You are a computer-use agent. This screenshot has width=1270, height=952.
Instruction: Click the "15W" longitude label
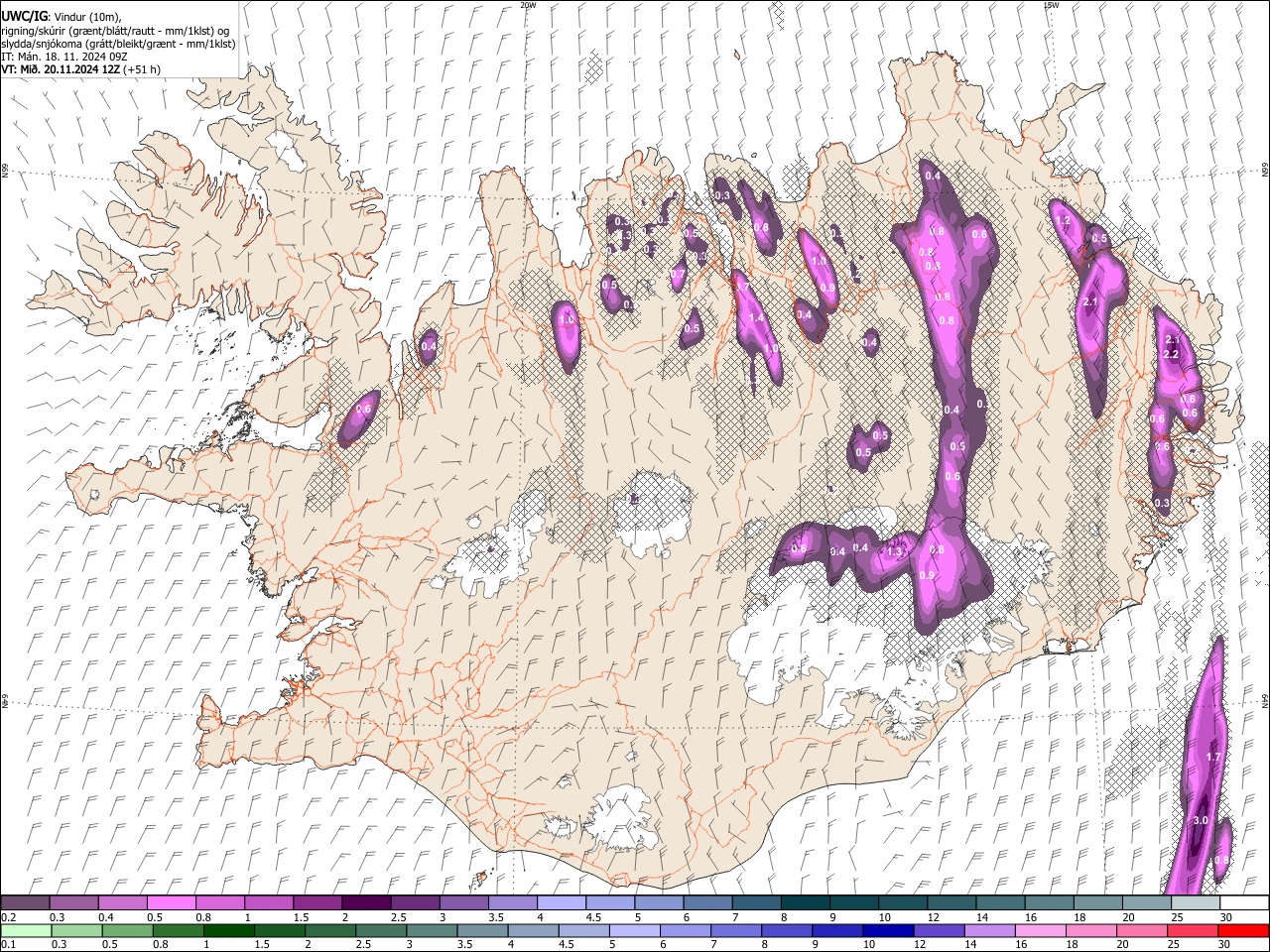point(1051,5)
